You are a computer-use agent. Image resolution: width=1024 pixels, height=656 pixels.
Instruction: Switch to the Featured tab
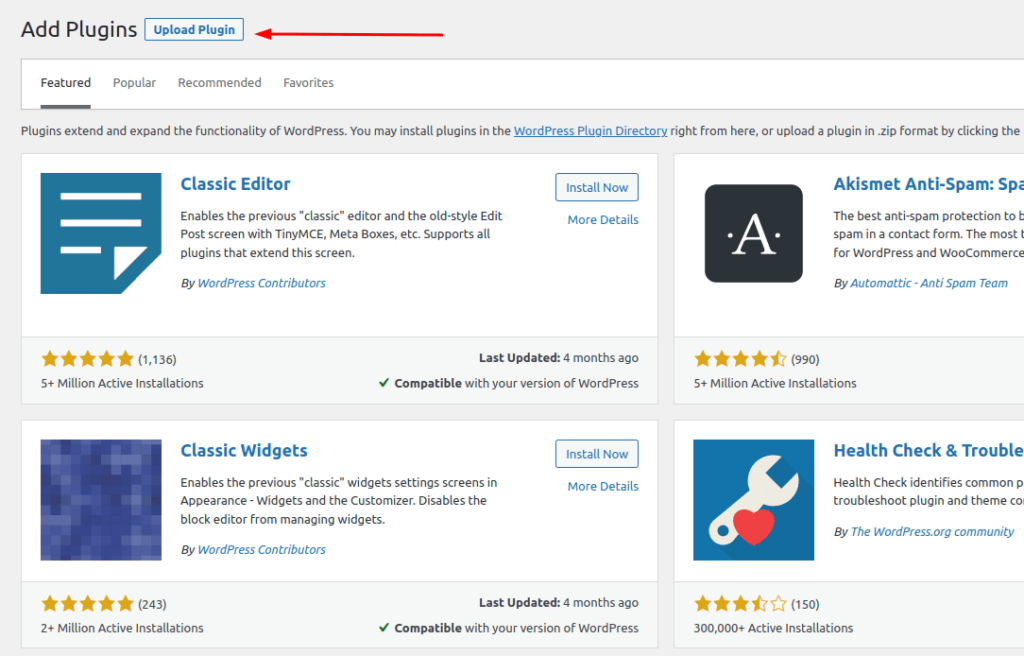65,83
